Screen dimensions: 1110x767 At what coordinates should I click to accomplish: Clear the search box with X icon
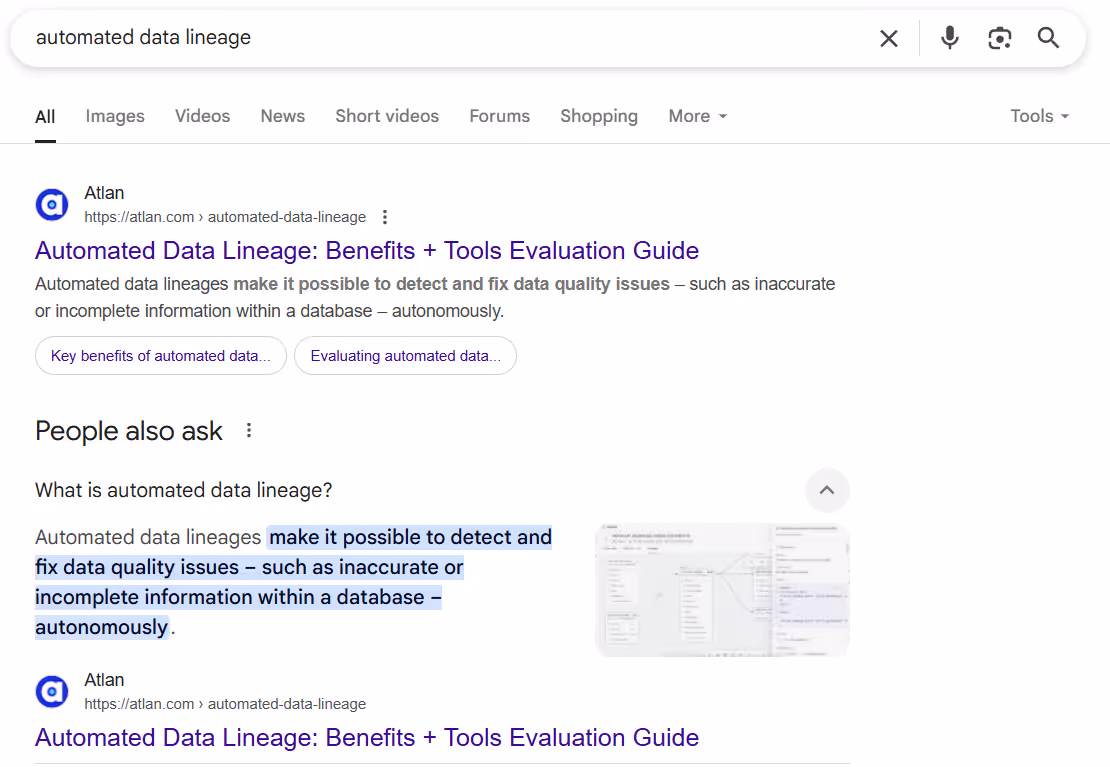coord(888,38)
